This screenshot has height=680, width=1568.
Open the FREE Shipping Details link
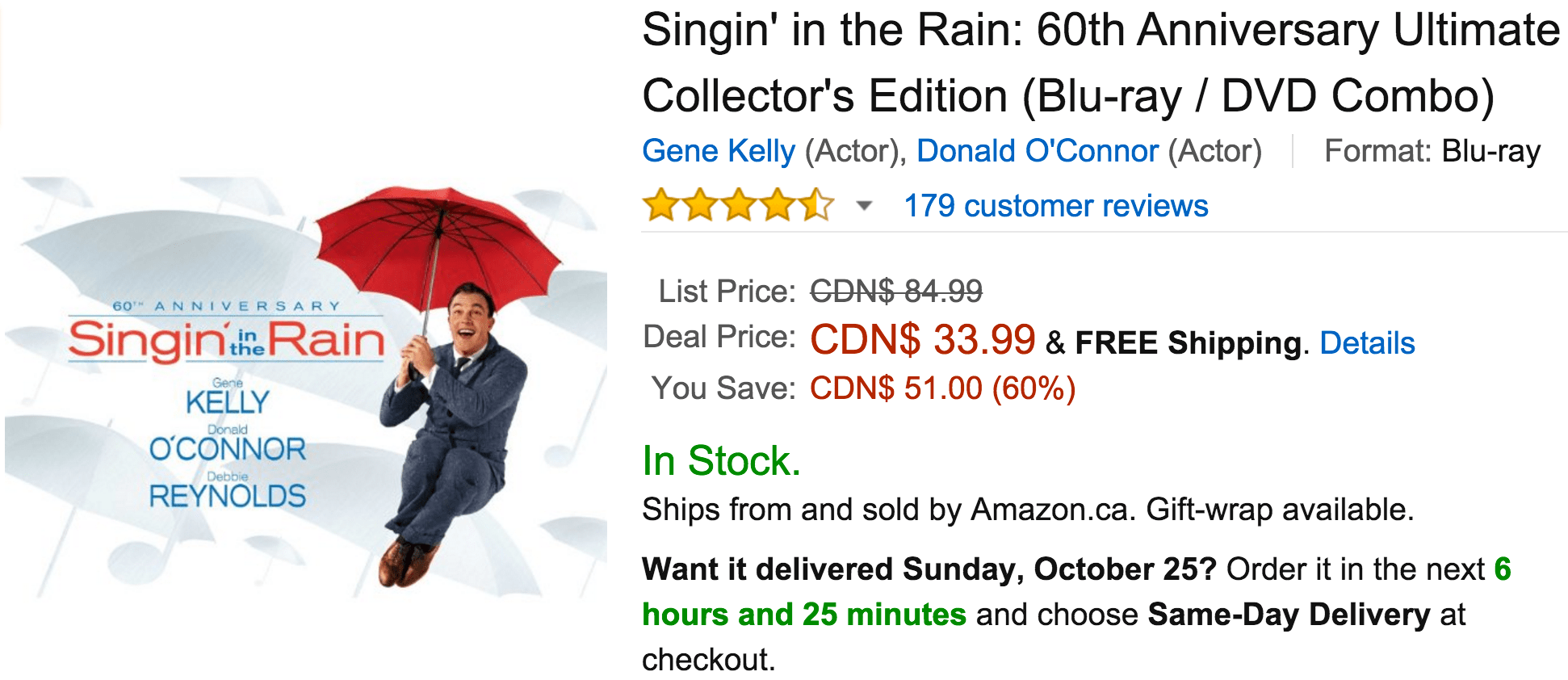point(1366,342)
